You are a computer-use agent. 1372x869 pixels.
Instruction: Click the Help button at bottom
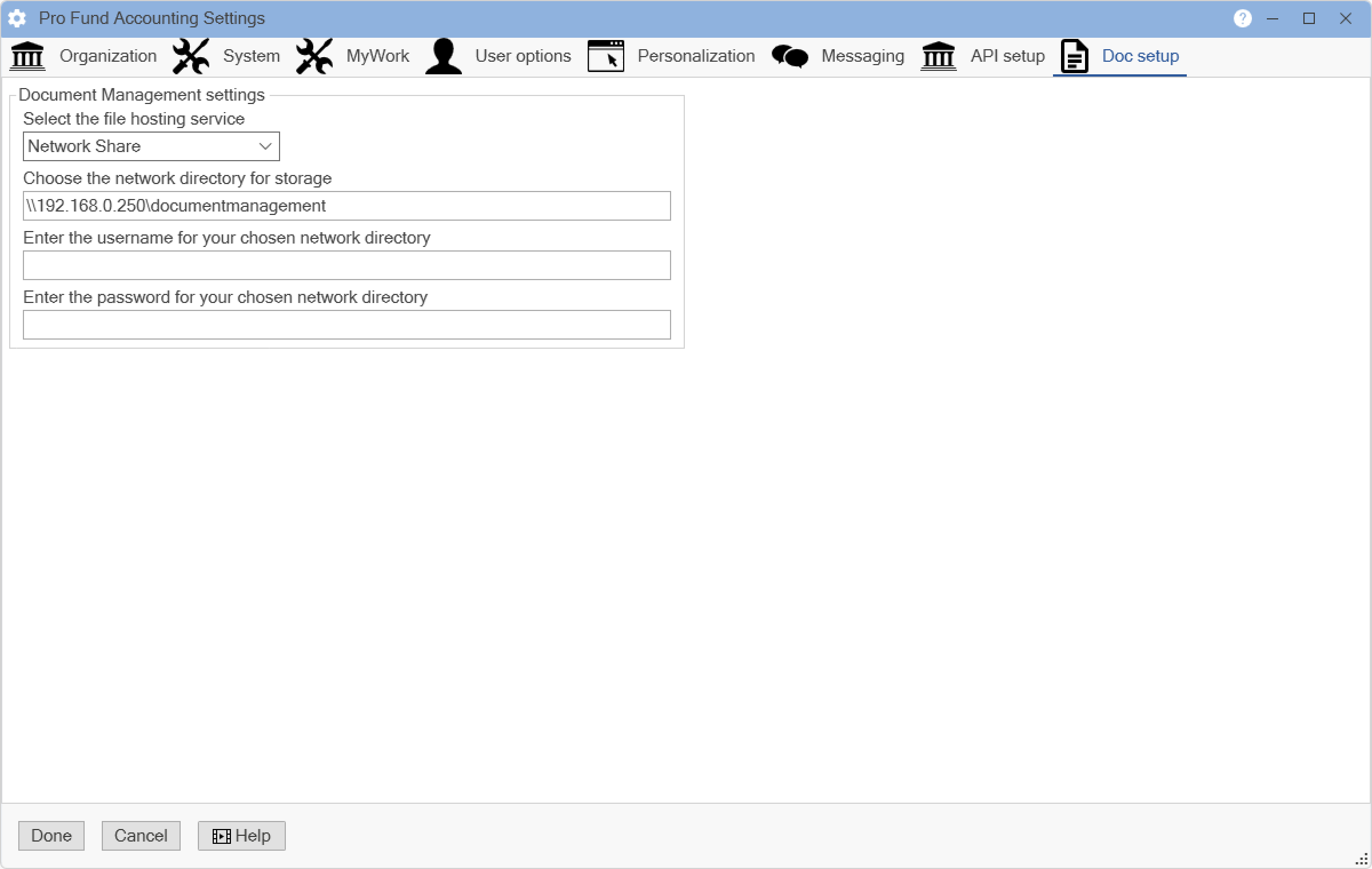pyautogui.click(x=241, y=836)
